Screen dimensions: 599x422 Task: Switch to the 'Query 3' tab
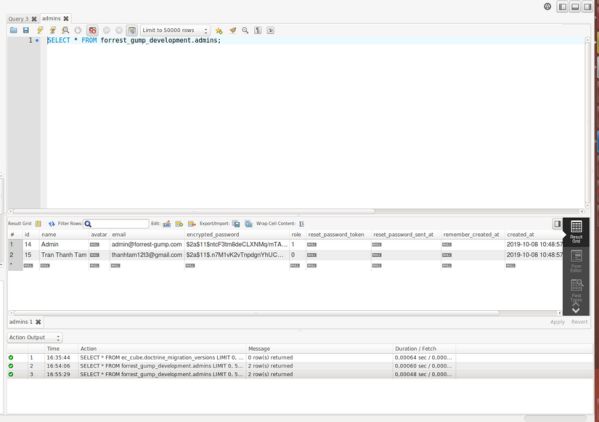[18, 19]
